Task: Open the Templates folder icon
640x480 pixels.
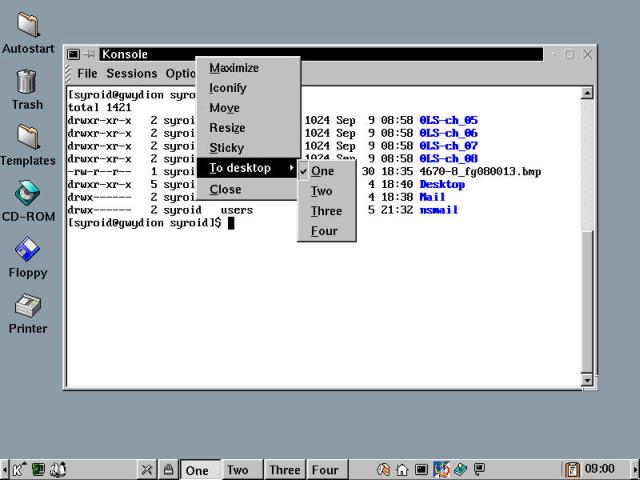Action: coord(27,138)
